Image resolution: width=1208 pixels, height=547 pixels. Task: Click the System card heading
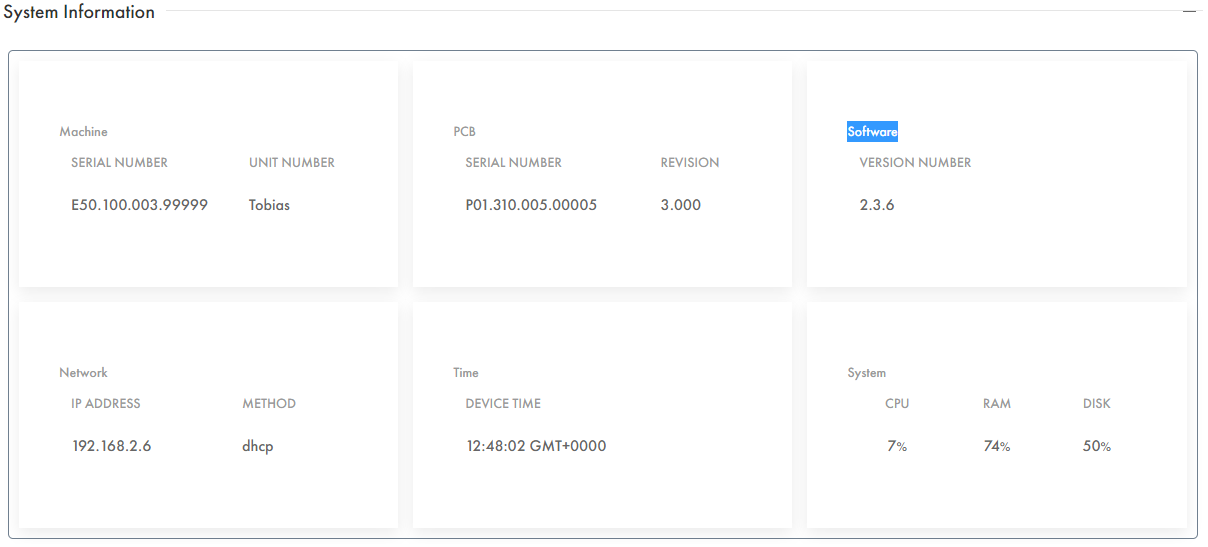click(x=867, y=373)
